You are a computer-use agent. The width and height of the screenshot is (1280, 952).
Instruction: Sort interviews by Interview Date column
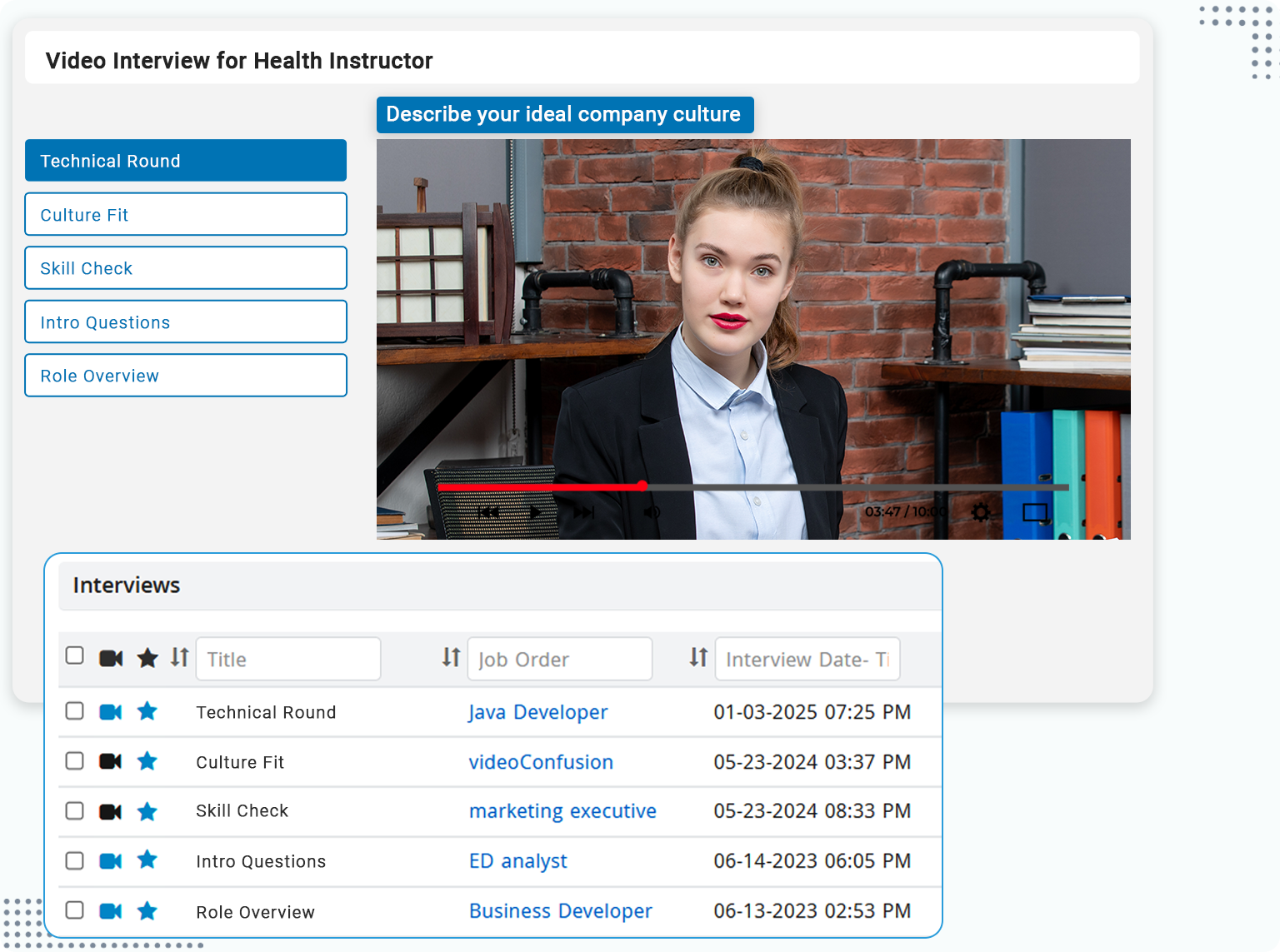697,657
